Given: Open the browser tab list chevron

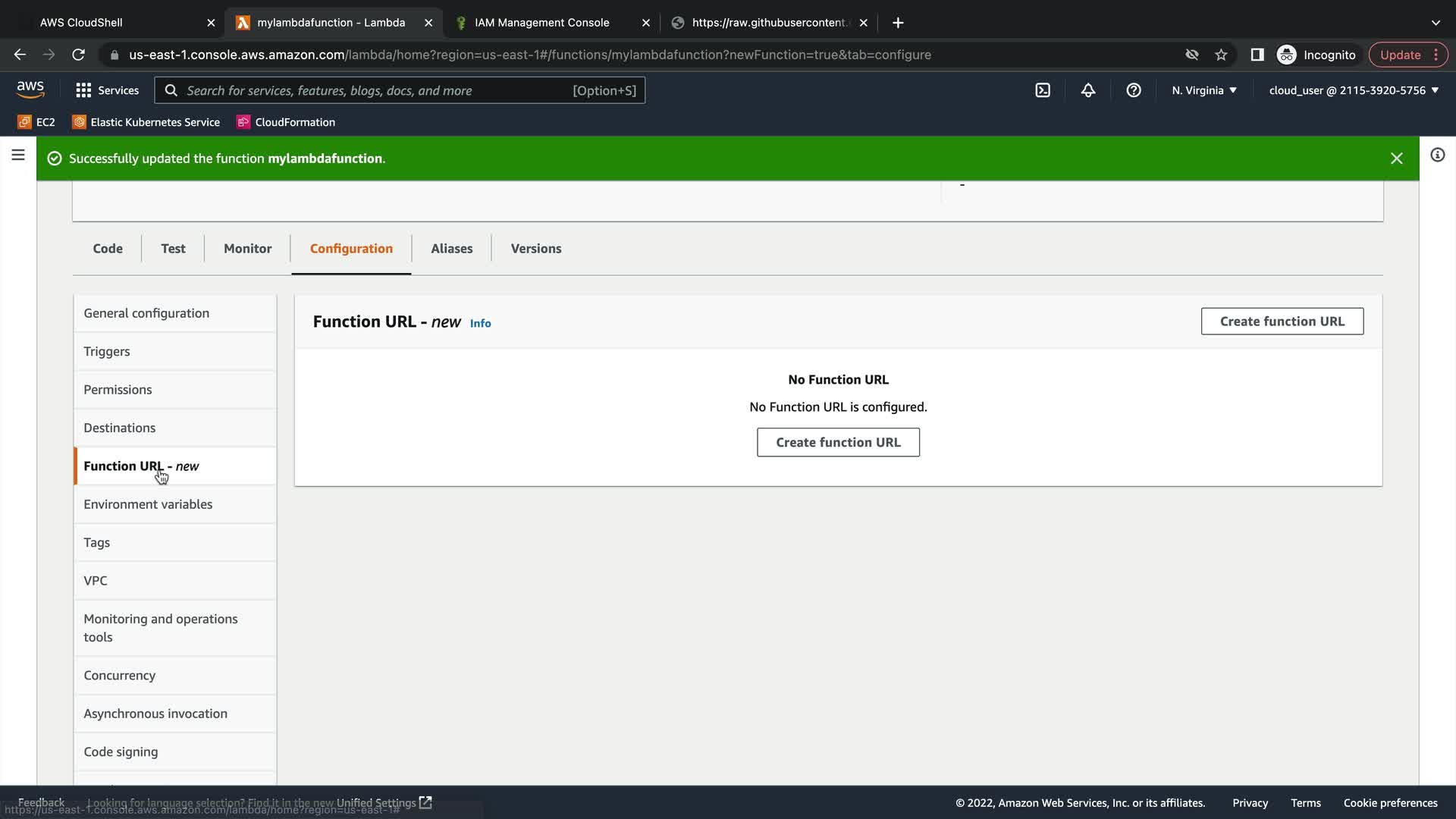Looking at the screenshot, I should coord(1436,23).
